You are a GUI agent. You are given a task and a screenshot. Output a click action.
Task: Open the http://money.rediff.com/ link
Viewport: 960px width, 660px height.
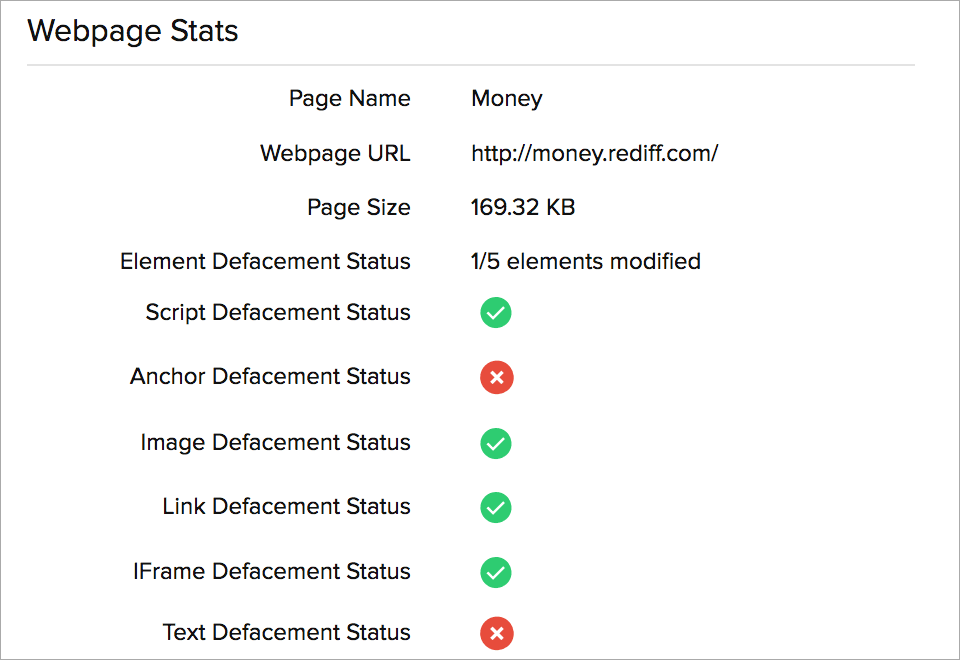(595, 154)
